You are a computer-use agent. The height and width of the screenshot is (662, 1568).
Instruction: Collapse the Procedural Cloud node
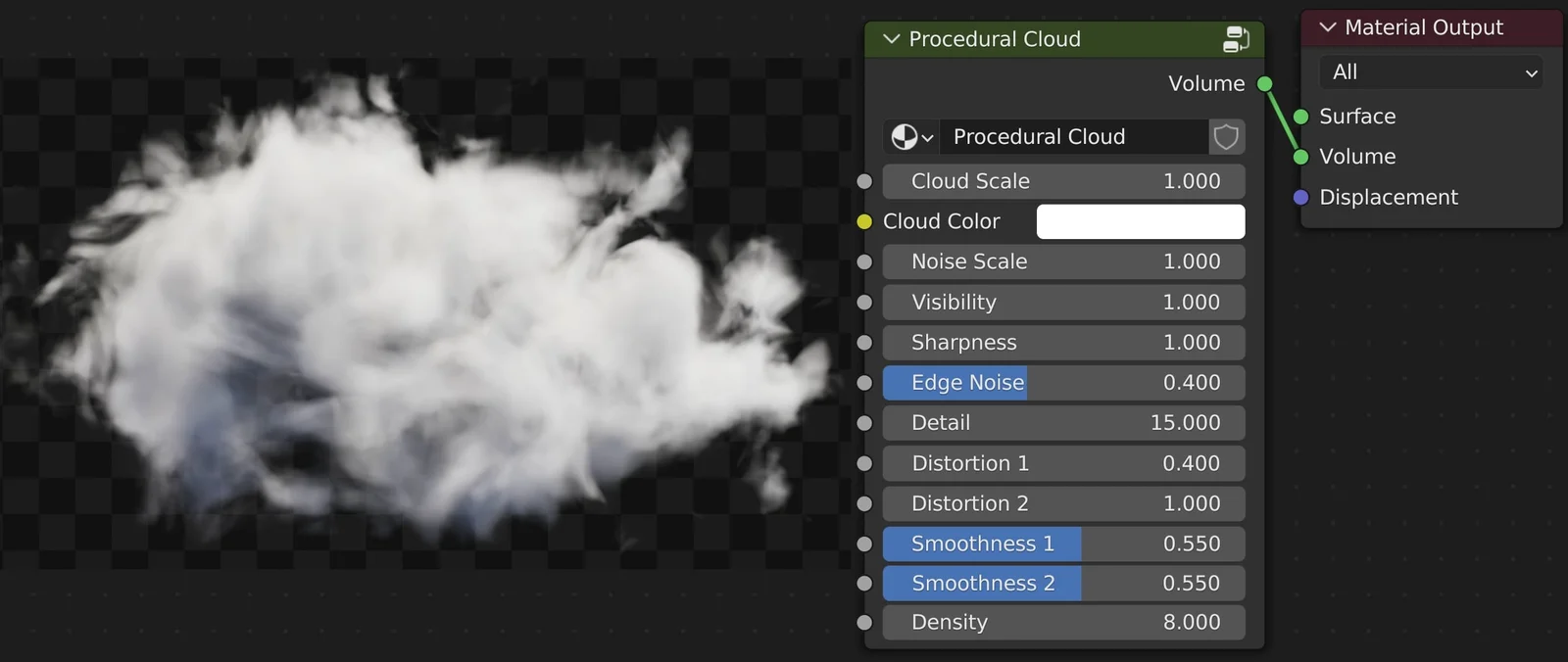click(891, 39)
